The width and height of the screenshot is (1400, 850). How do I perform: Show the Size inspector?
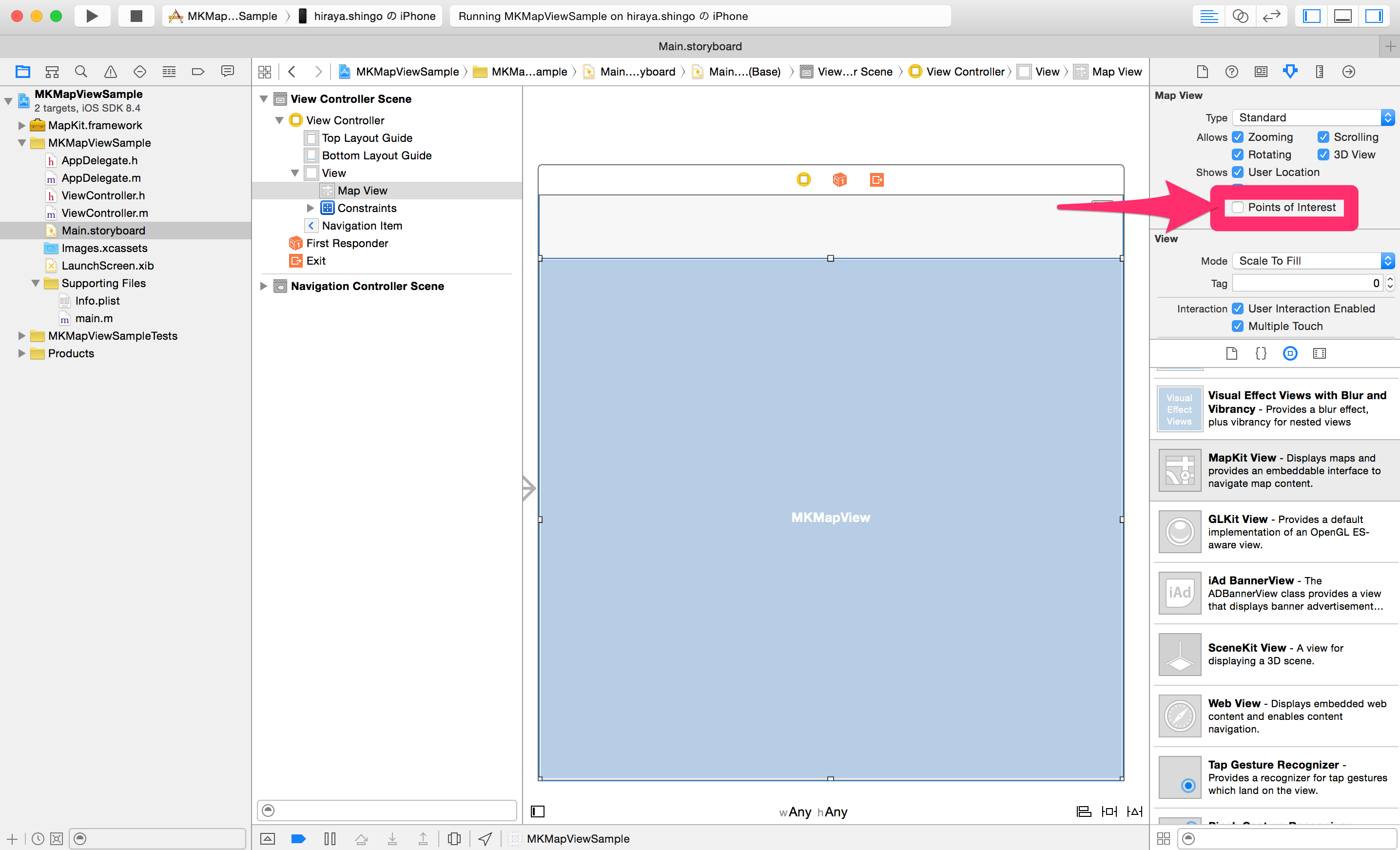pos(1319,72)
